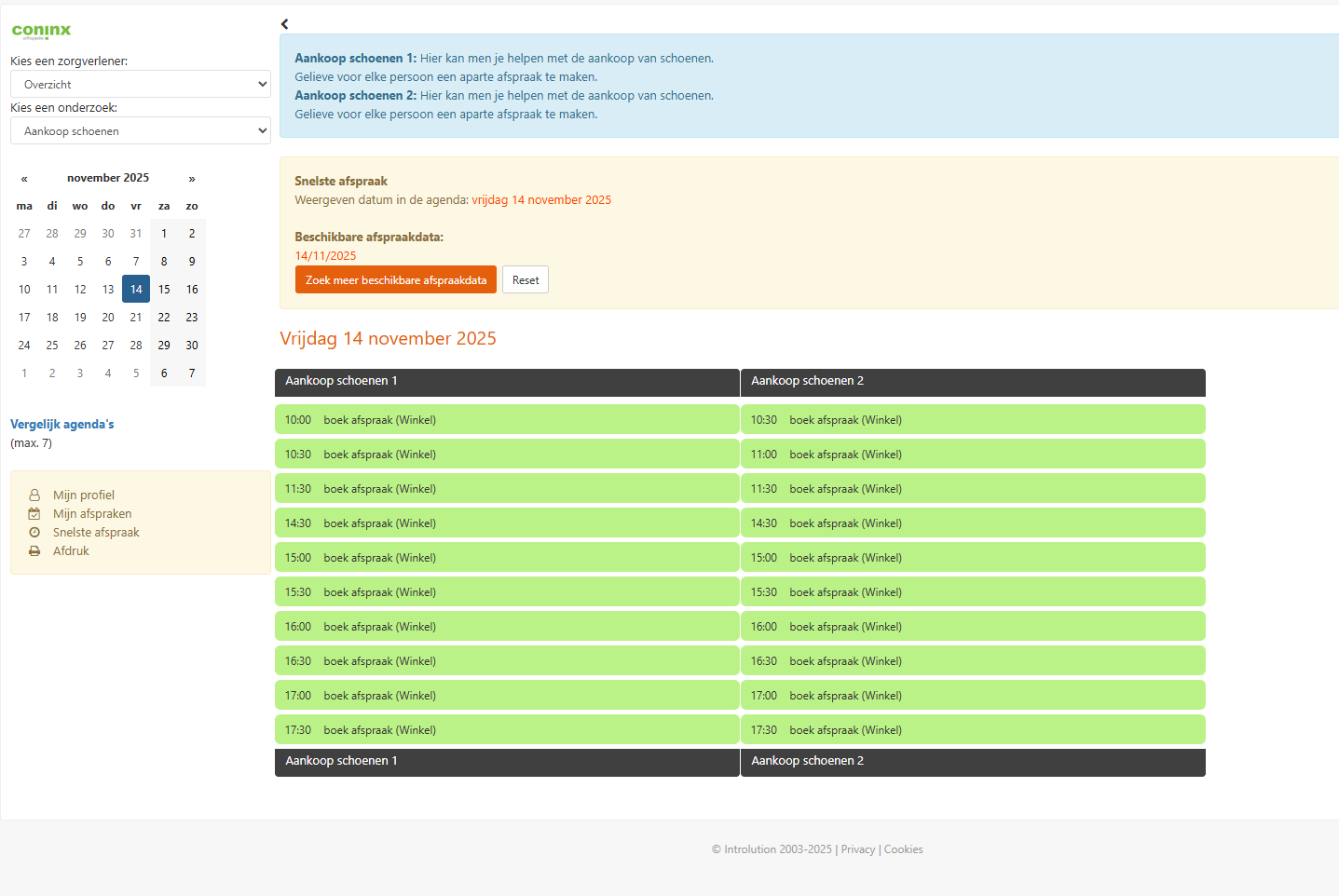Screen dimensions: 1339x896
Task: Book 16:30 slot in Aankoop schoenen 1
Action: tap(507, 661)
